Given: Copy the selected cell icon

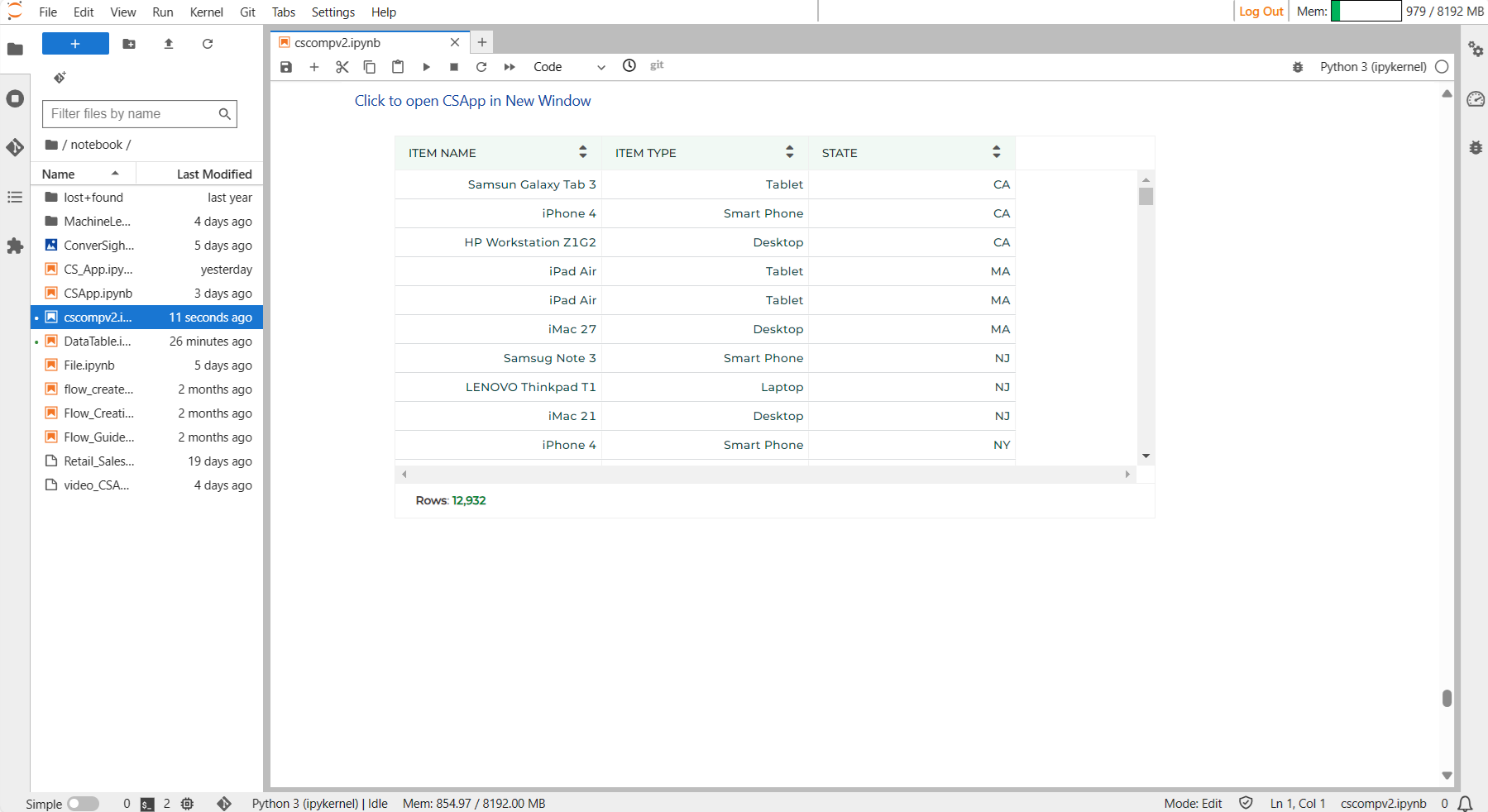Looking at the screenshot, I should [x=370, y=67].
